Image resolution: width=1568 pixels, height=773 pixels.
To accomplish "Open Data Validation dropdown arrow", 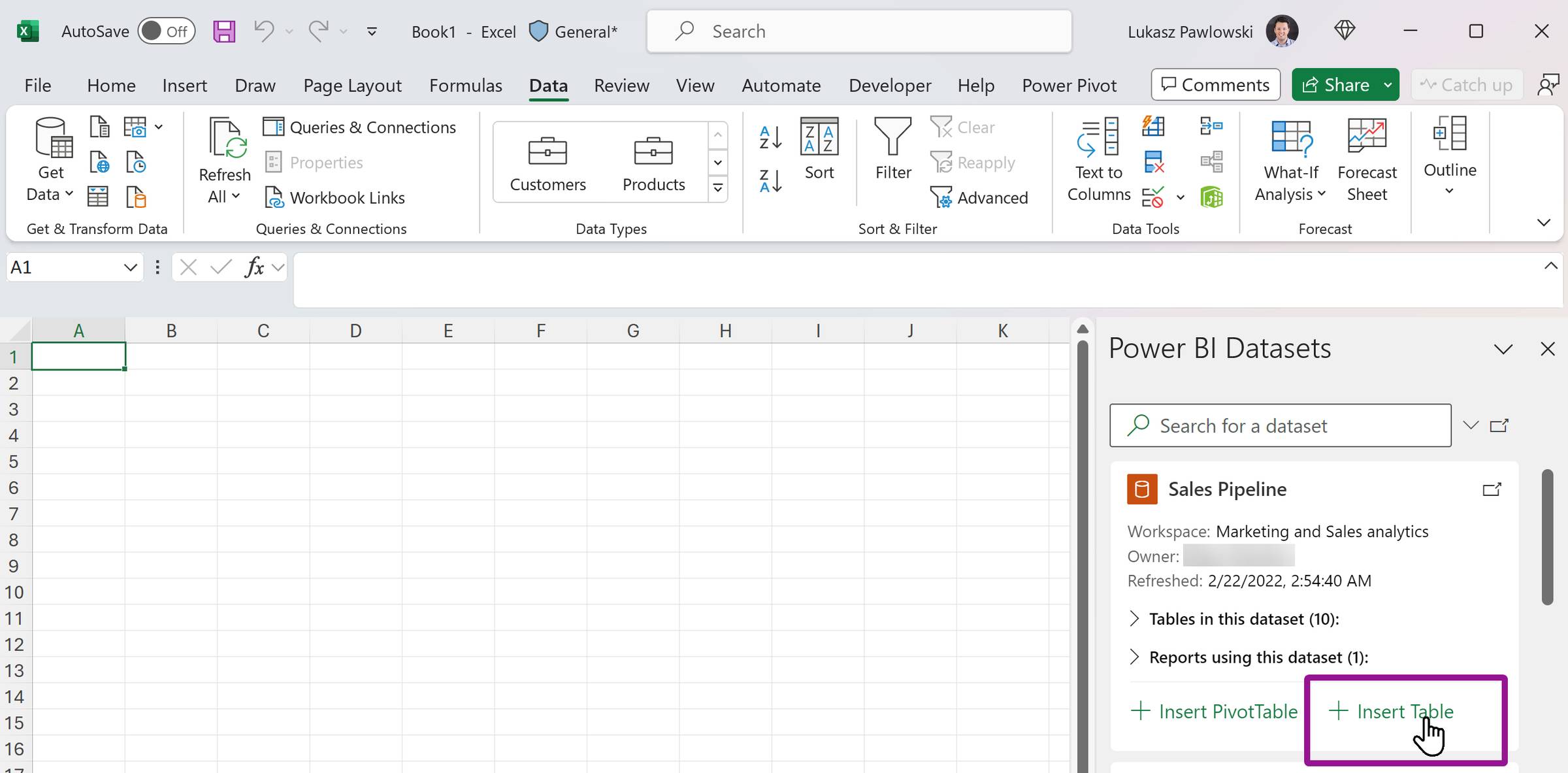I will click(1181, 197).
